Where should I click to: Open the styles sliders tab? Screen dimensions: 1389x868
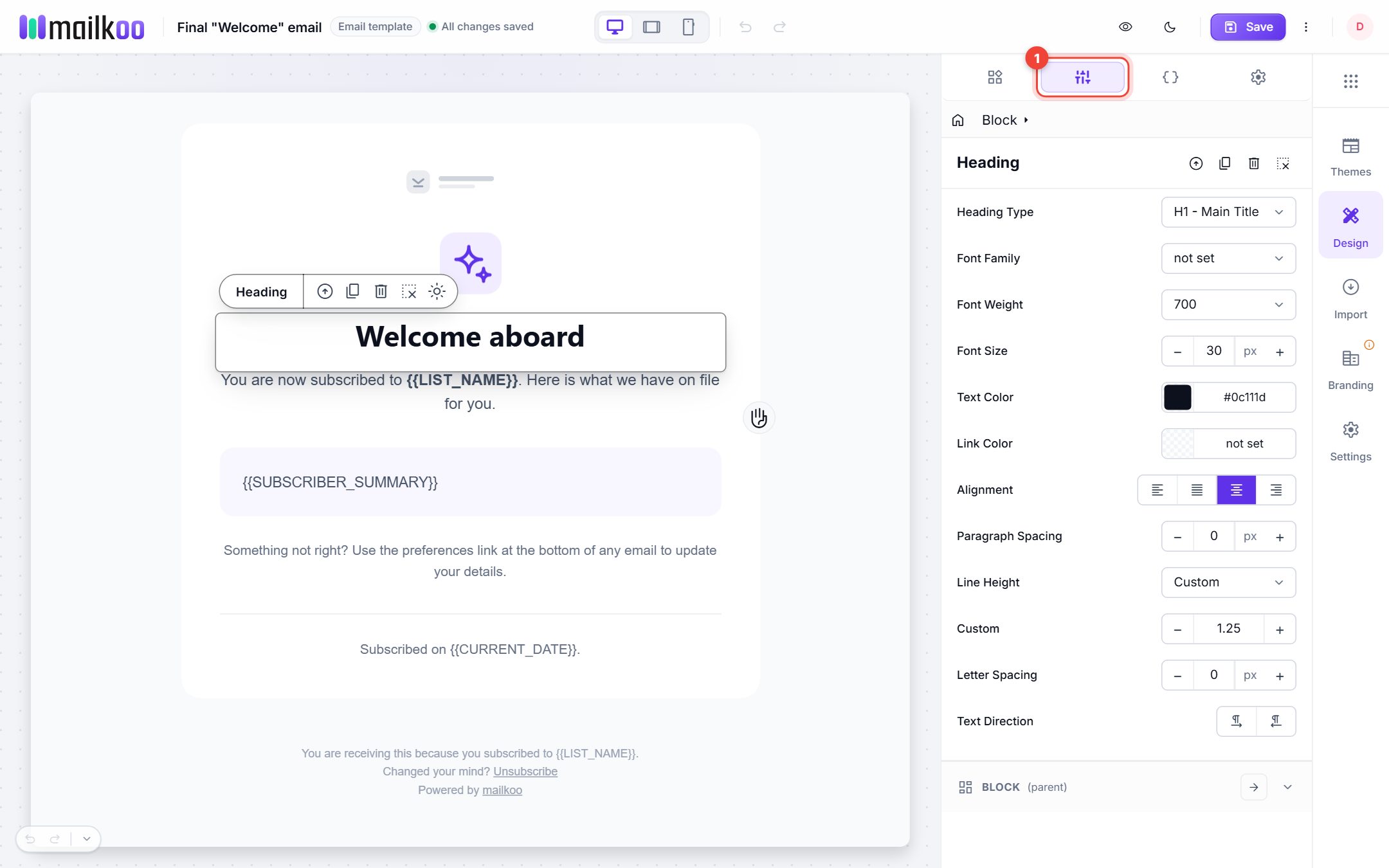click(x=1082, y=77)
